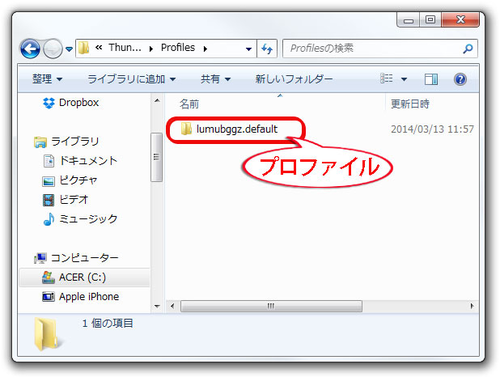Maximize the Explorer window
This screenshot has height=377, width=500.
click(x=430, y=20)
